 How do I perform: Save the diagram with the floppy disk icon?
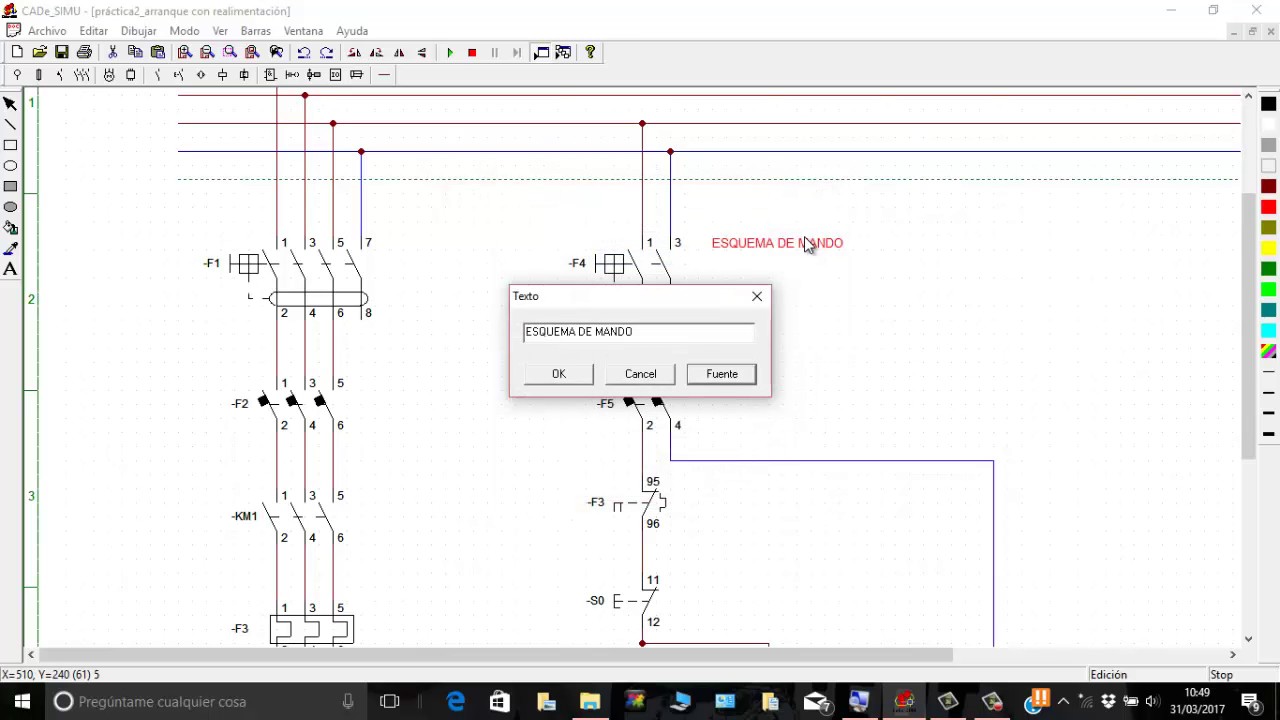pos(62,52)
